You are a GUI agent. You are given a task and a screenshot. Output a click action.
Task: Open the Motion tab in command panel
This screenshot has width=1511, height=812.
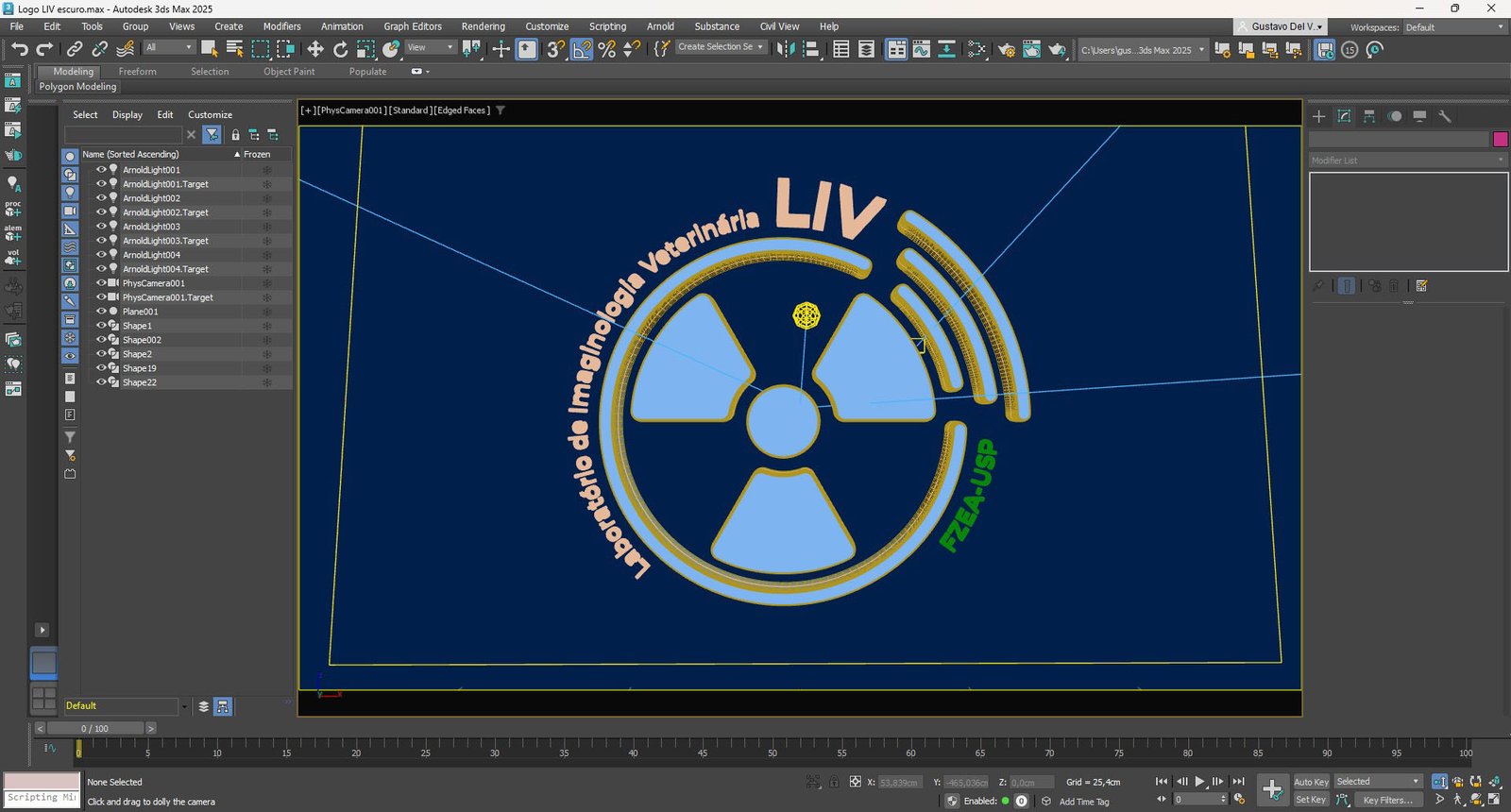point(1395,116)
